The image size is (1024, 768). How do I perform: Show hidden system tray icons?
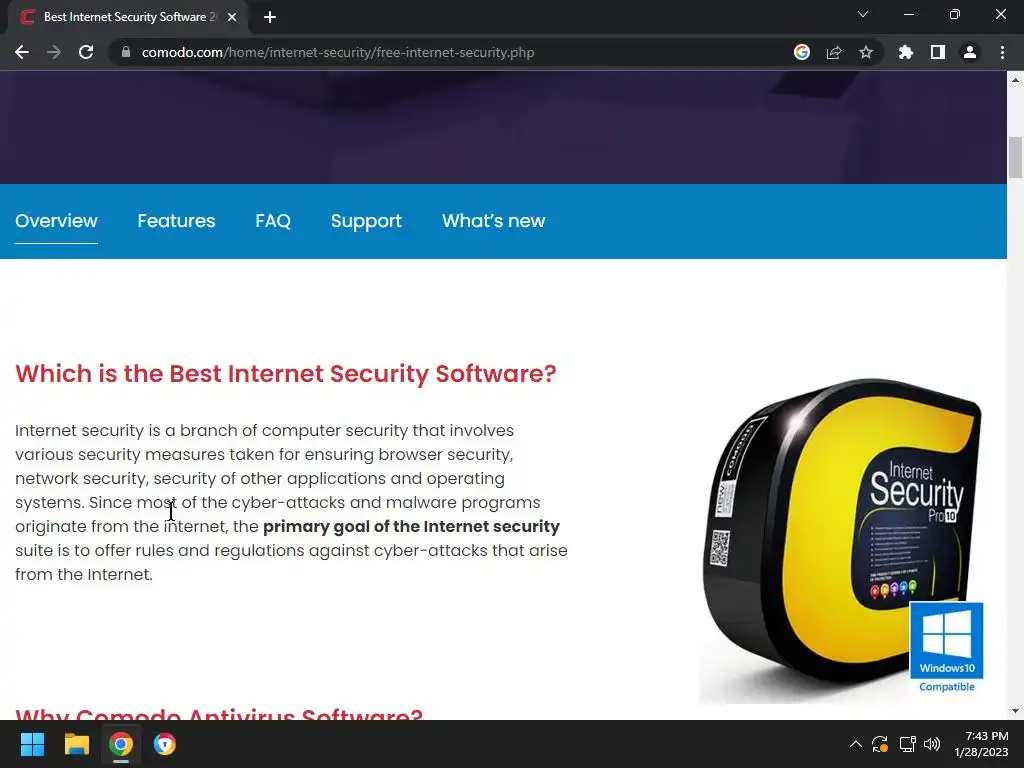(856, 744)
